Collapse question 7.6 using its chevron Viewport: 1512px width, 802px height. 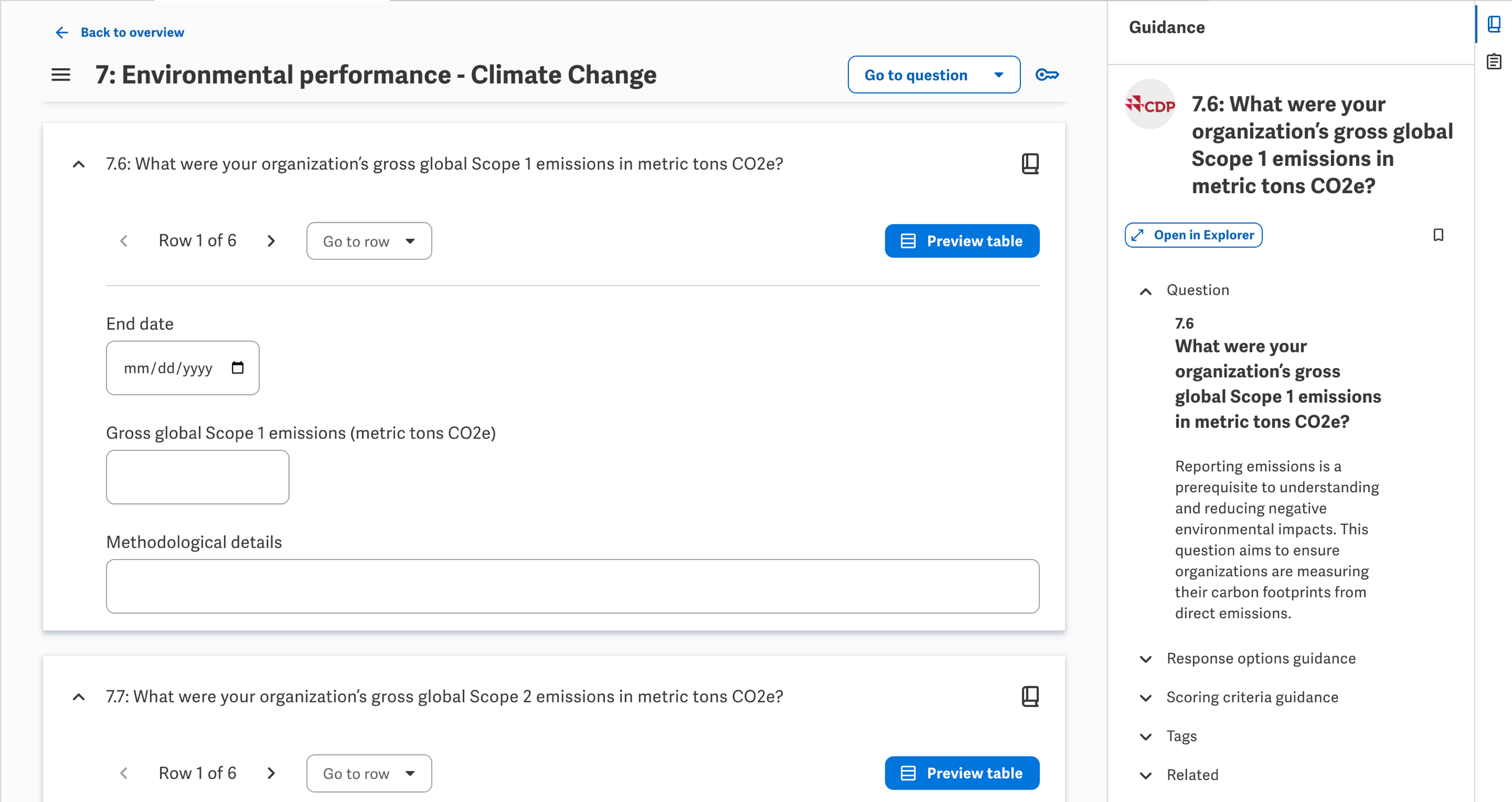[78, 164]
